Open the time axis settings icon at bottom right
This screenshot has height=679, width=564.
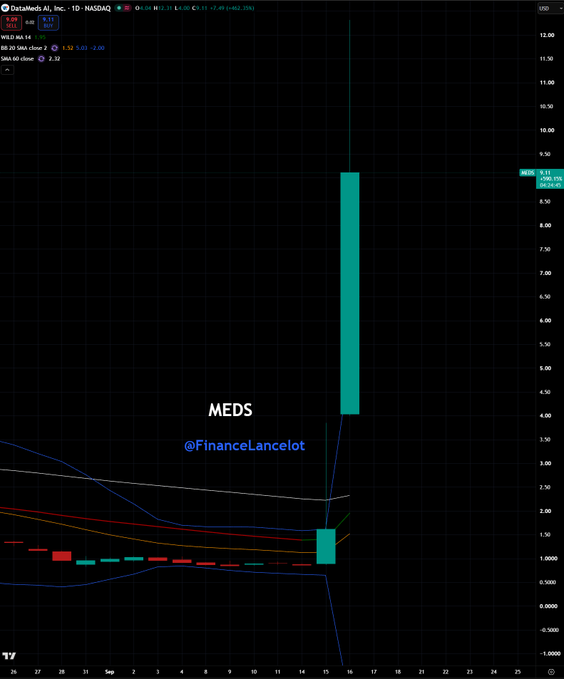[551, 672]
